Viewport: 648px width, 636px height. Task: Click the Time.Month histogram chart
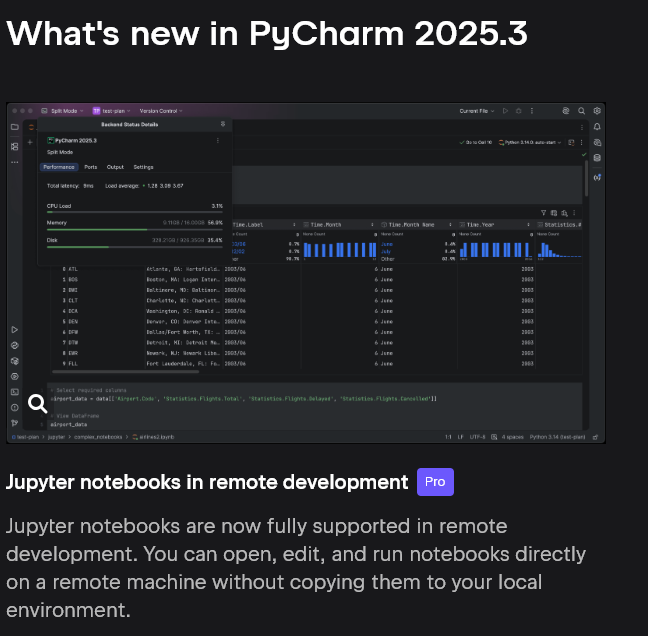point(340,250)
